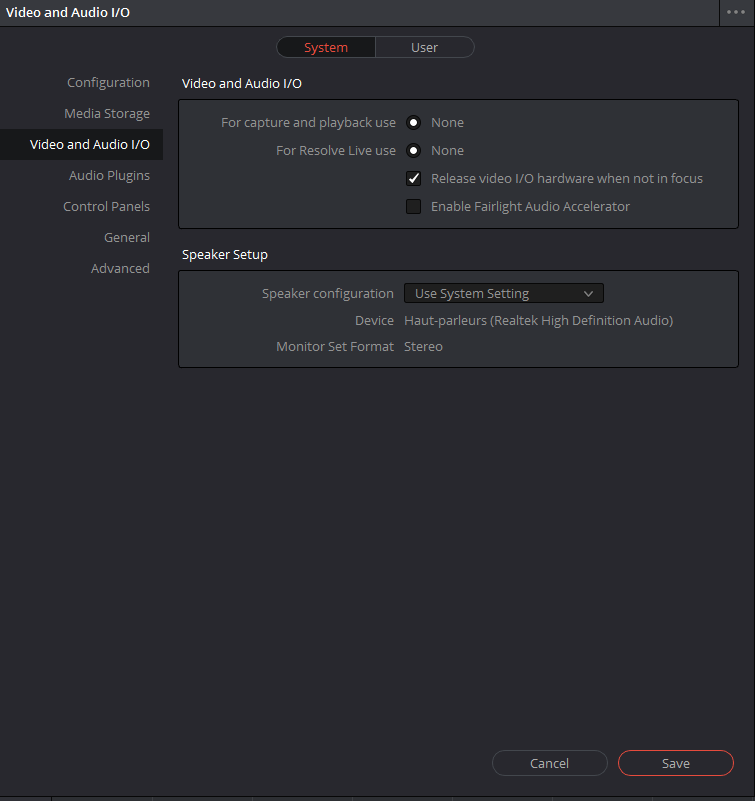The height and width of the screenshot is (801, 755).
Task: Go to Media Storage settings
Action: click(107, 113)
